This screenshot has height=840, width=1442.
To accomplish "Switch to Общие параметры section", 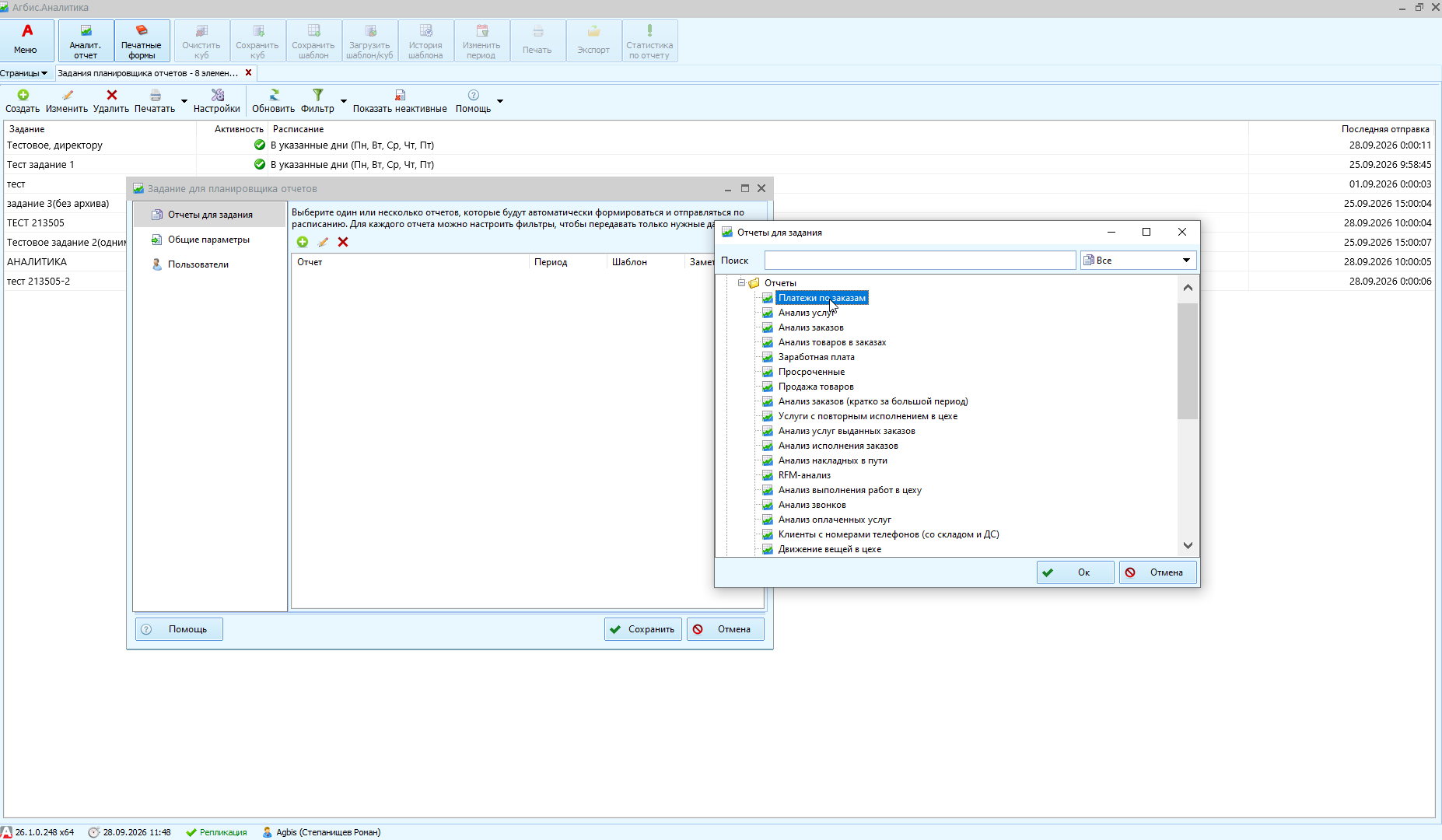I will coord(208,240).
